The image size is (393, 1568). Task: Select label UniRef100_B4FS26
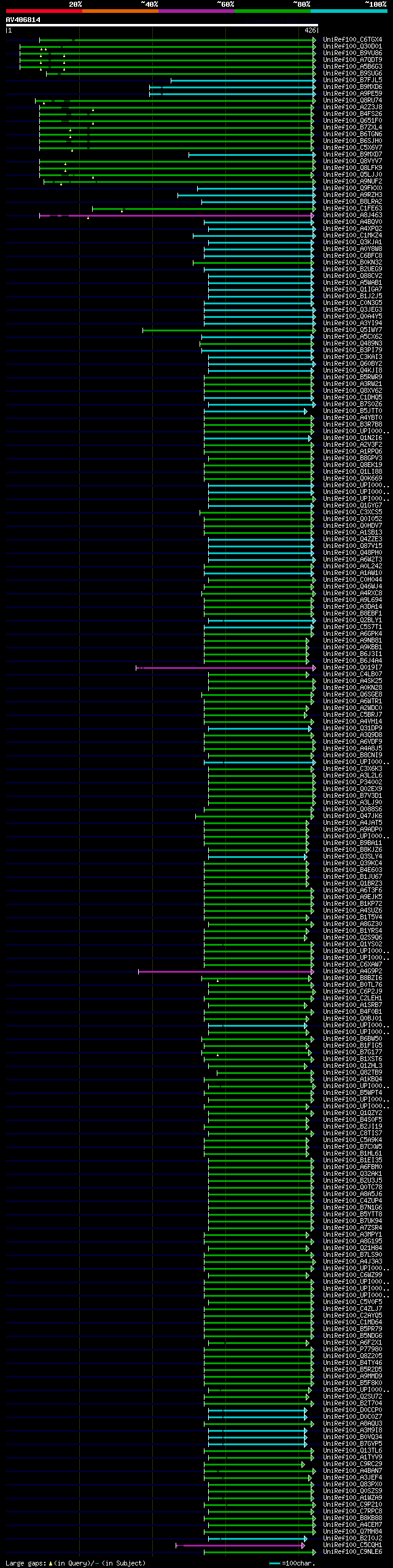point(352,114)
